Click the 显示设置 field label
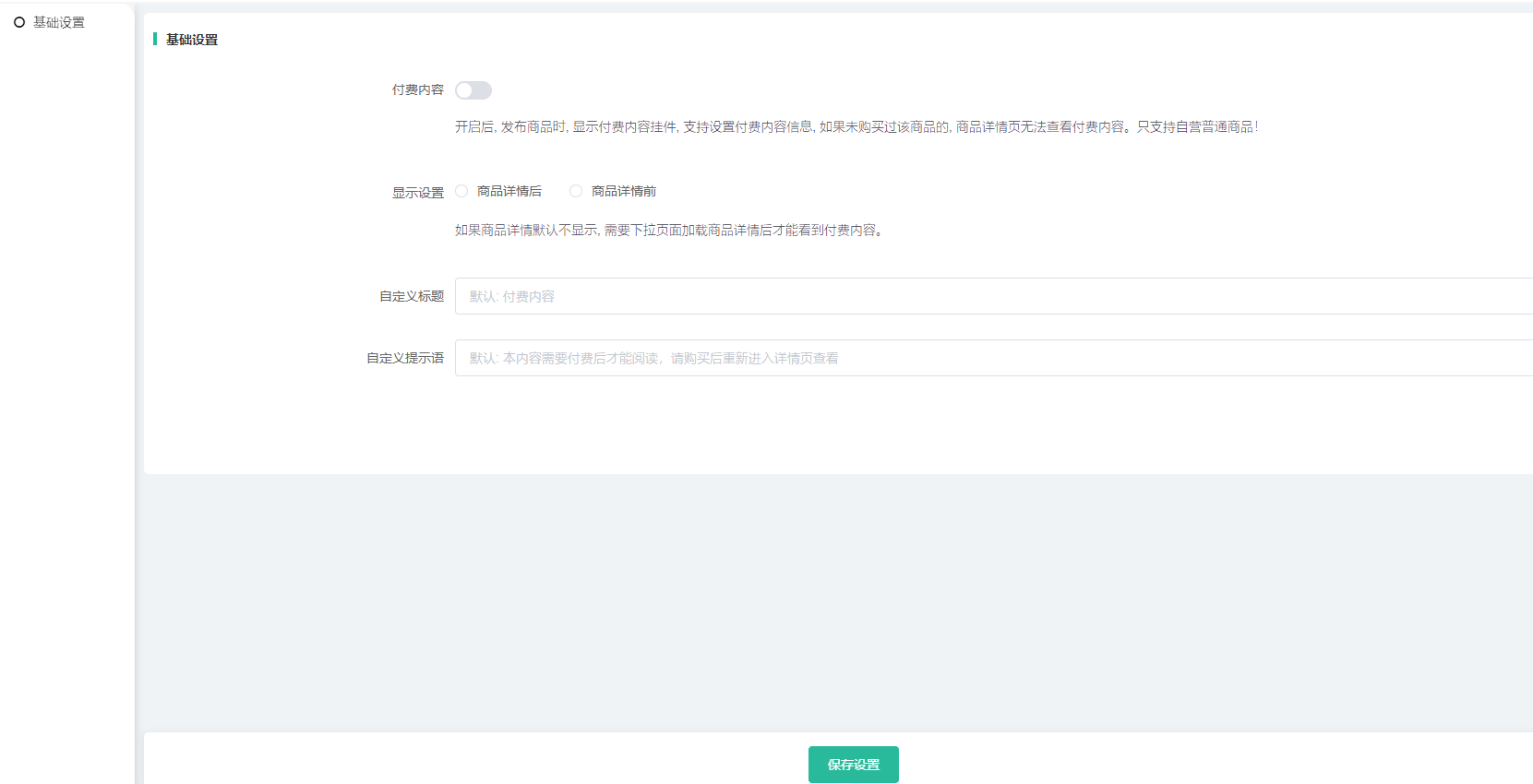1533x784 pixels. pyautogui.click(x=417, y=193)
